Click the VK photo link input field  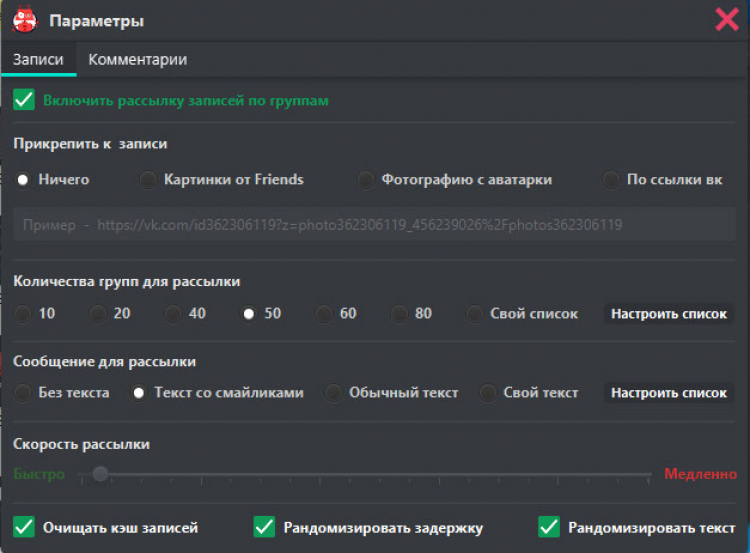(x=373, y=225)
